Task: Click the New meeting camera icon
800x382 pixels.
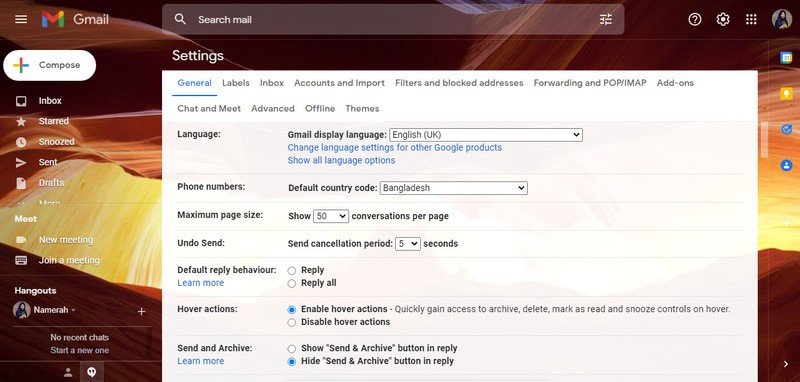Action: [x=21, y=240]
